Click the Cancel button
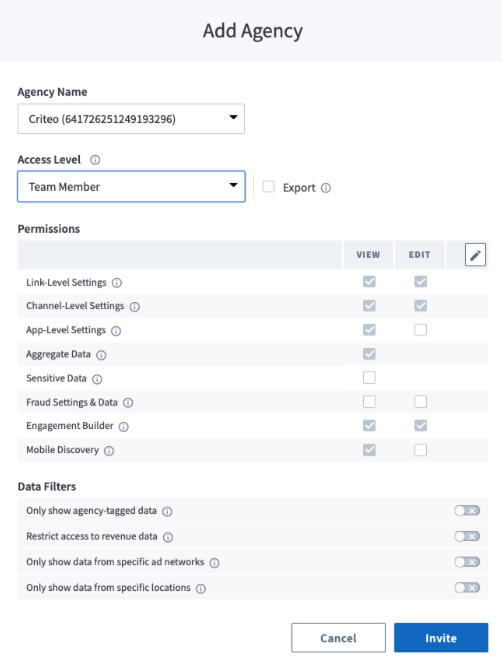Viewport: 502px width, 667px height. coord(338,638)
